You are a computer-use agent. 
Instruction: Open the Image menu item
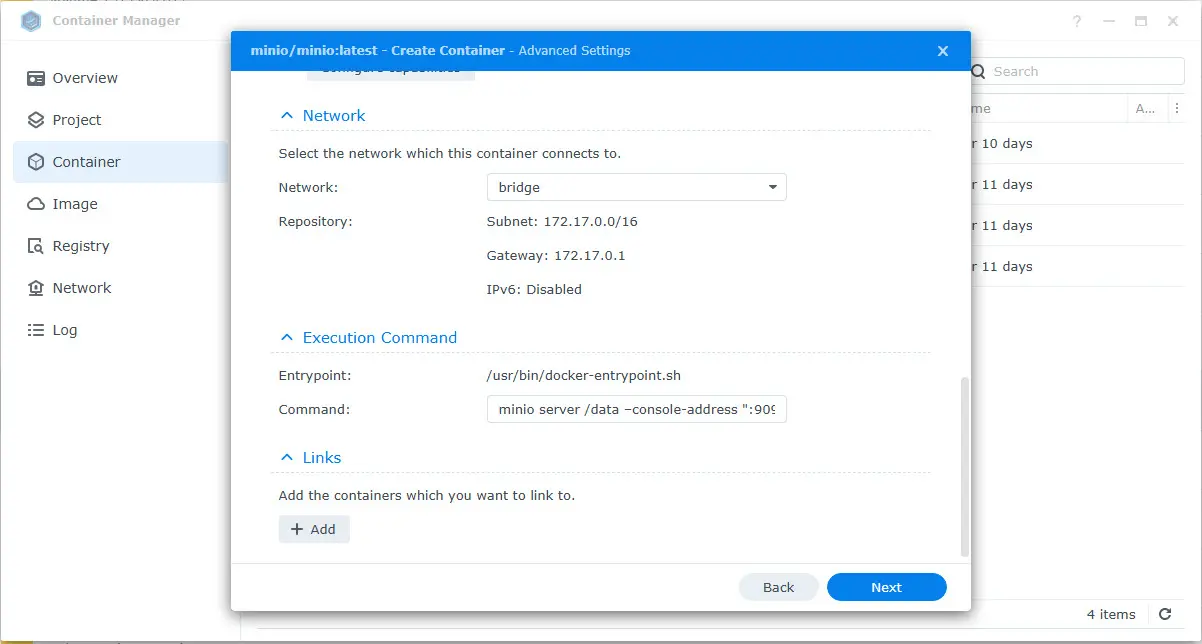click(75, 204)
